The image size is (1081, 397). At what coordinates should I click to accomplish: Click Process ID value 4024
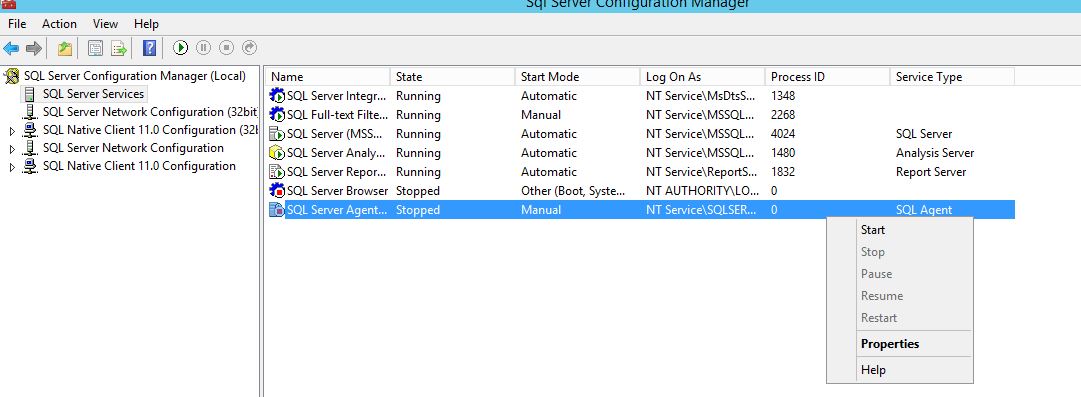pos(782,134)
